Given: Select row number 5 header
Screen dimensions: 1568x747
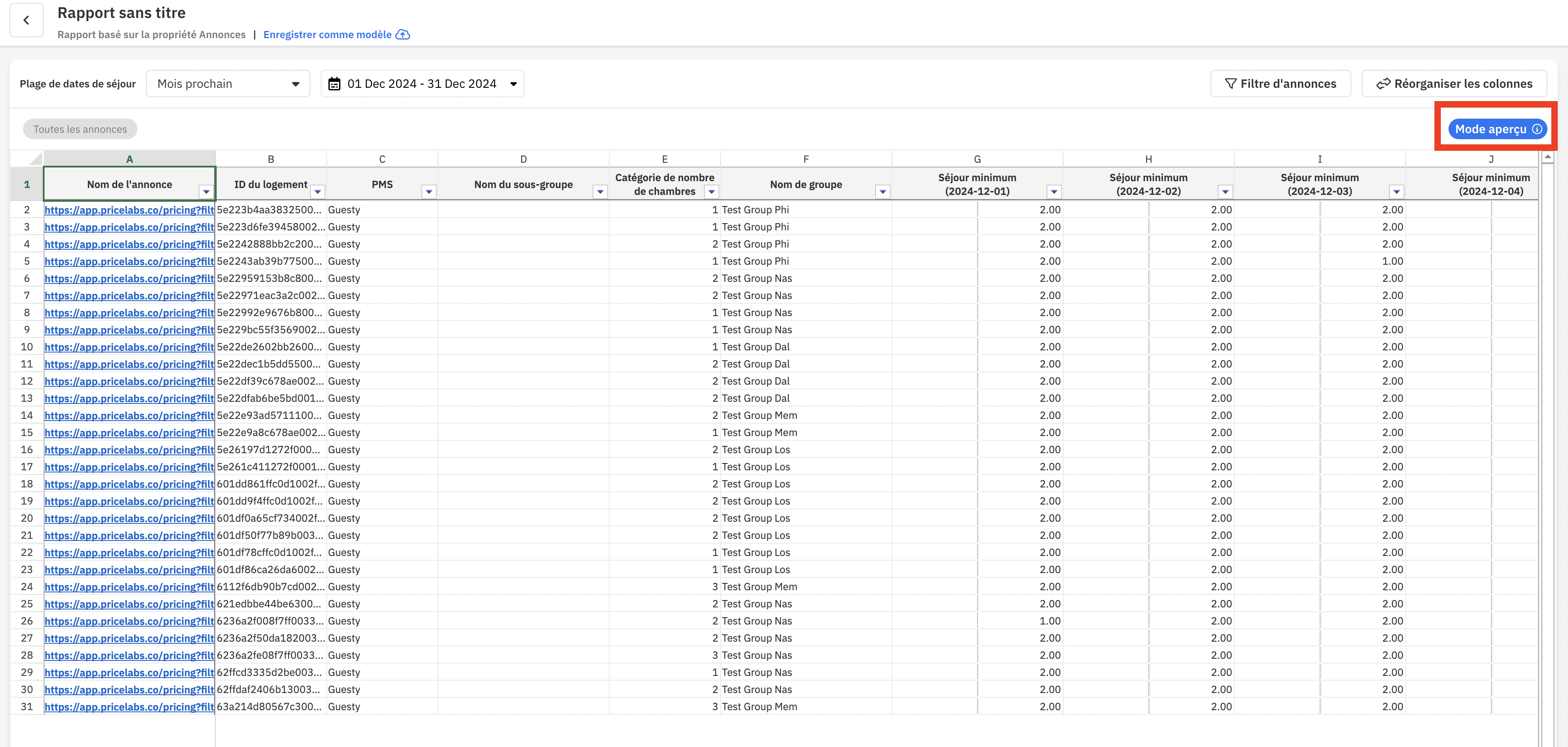Looking at the screenshot, I should point(27,261).
